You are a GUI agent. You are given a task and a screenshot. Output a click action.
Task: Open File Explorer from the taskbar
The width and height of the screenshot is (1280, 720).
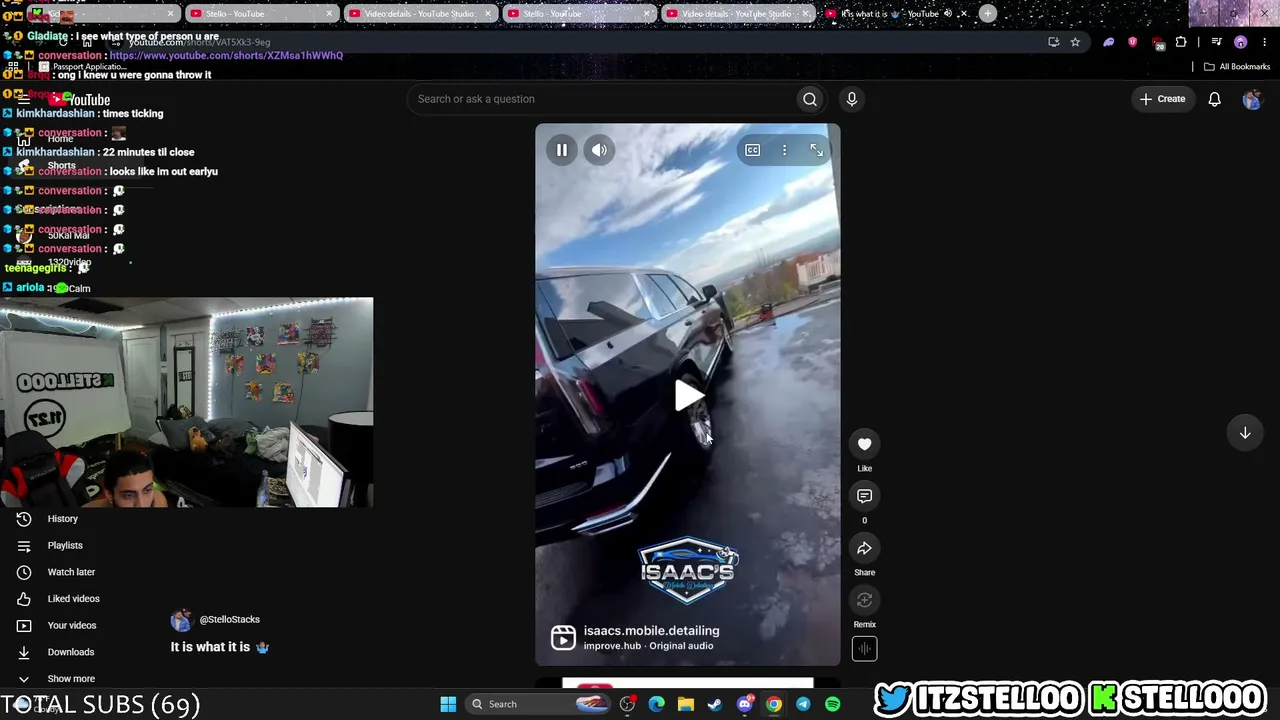pyautogui.click(x=685, y=704)
